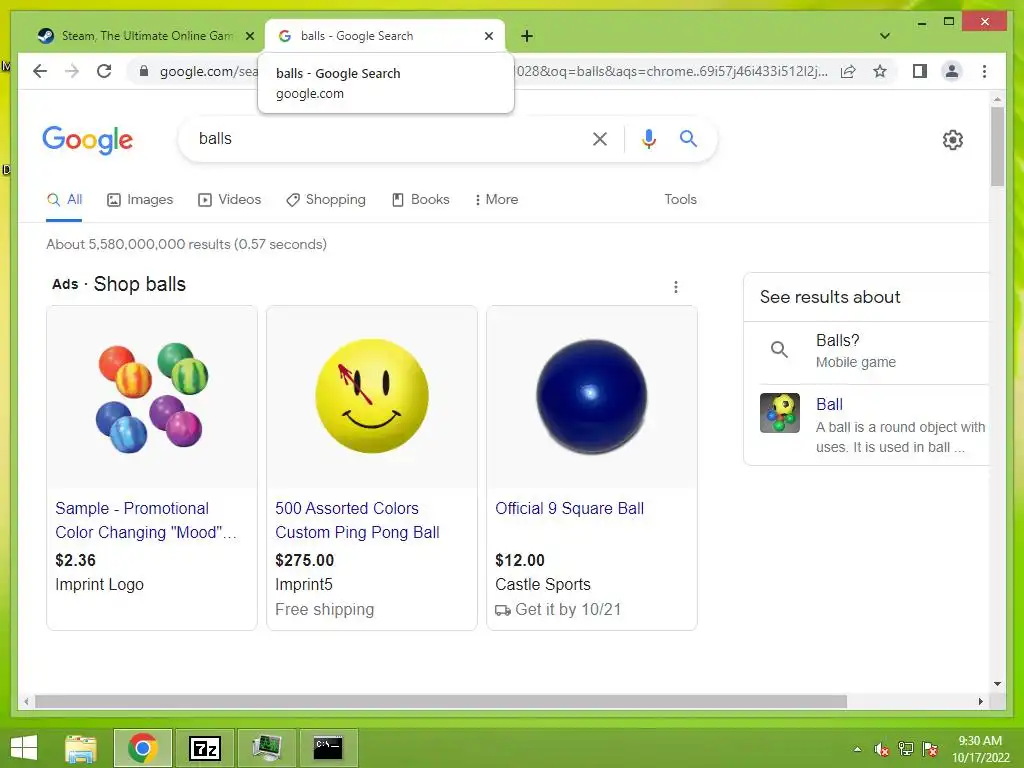Open 7-Zip from the taskbar
The width and height of the screenshot is (1024, 768).
[x=204, y=748]
